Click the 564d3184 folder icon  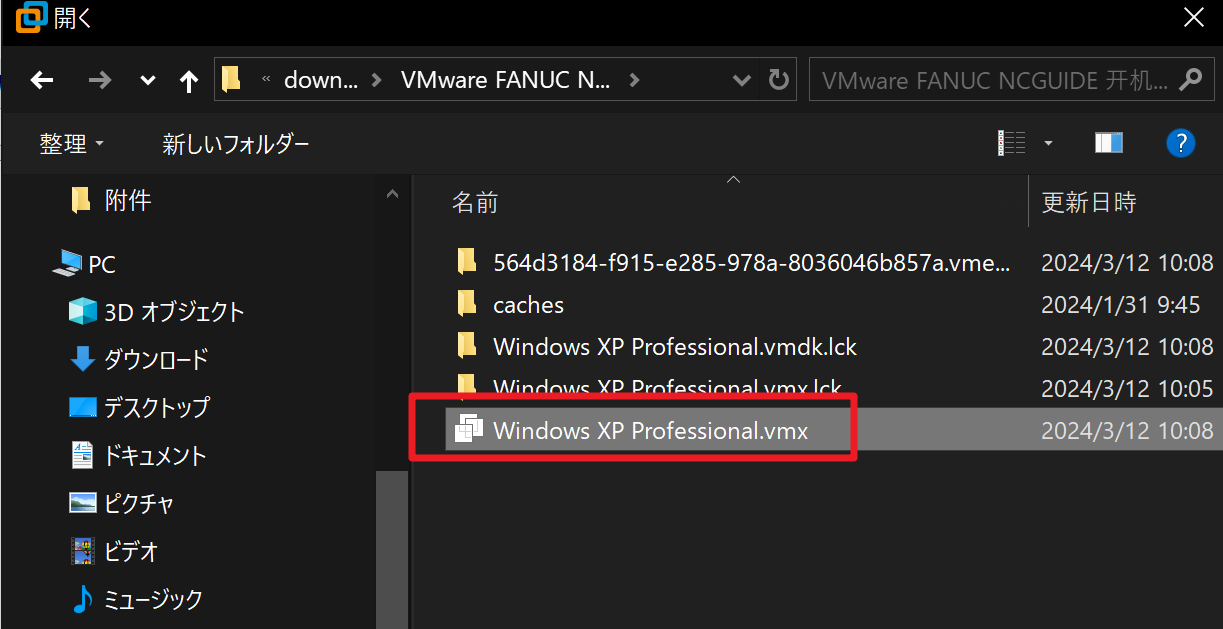pos(466,262)
